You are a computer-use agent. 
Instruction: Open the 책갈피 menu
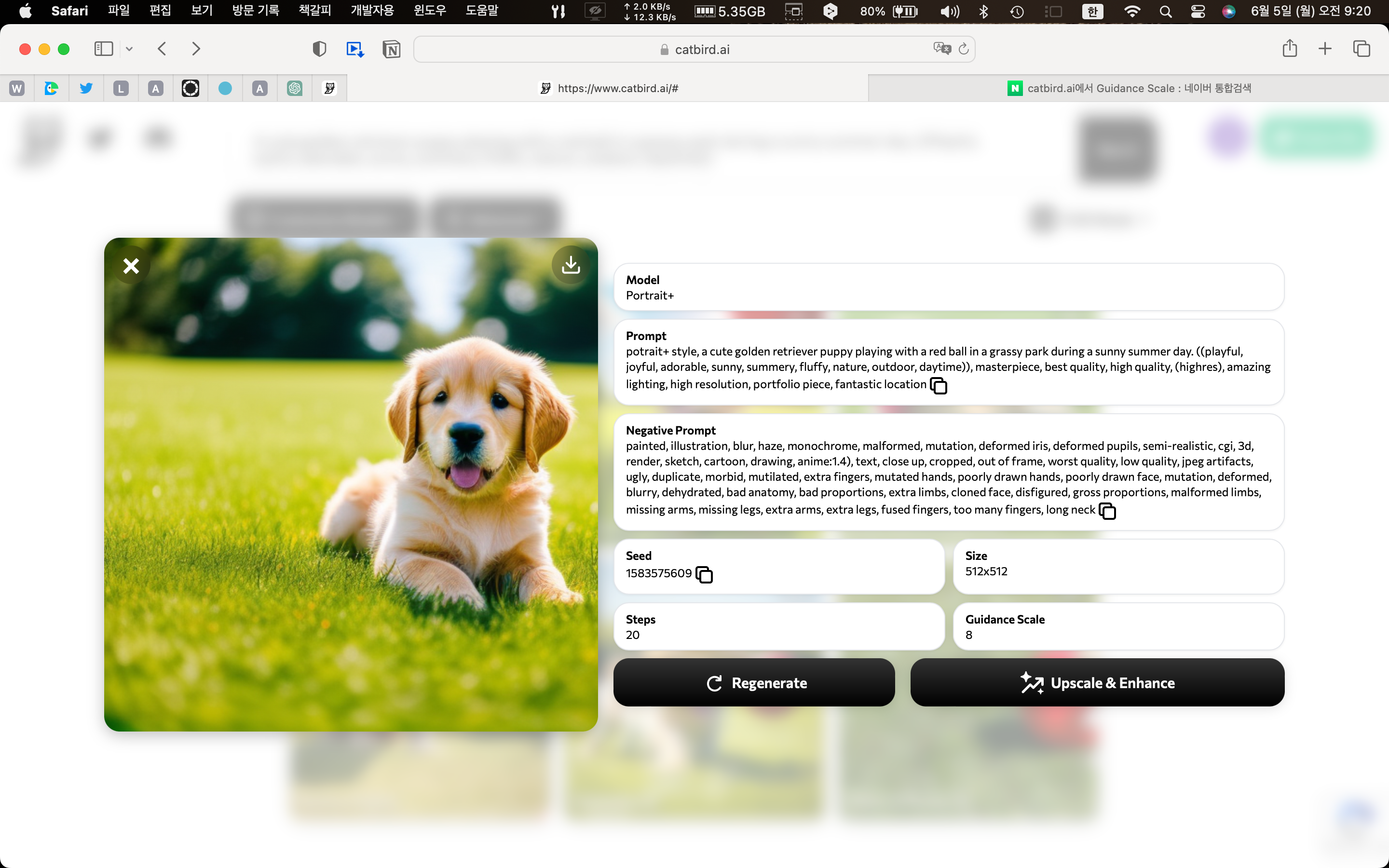tap(314, 11)
